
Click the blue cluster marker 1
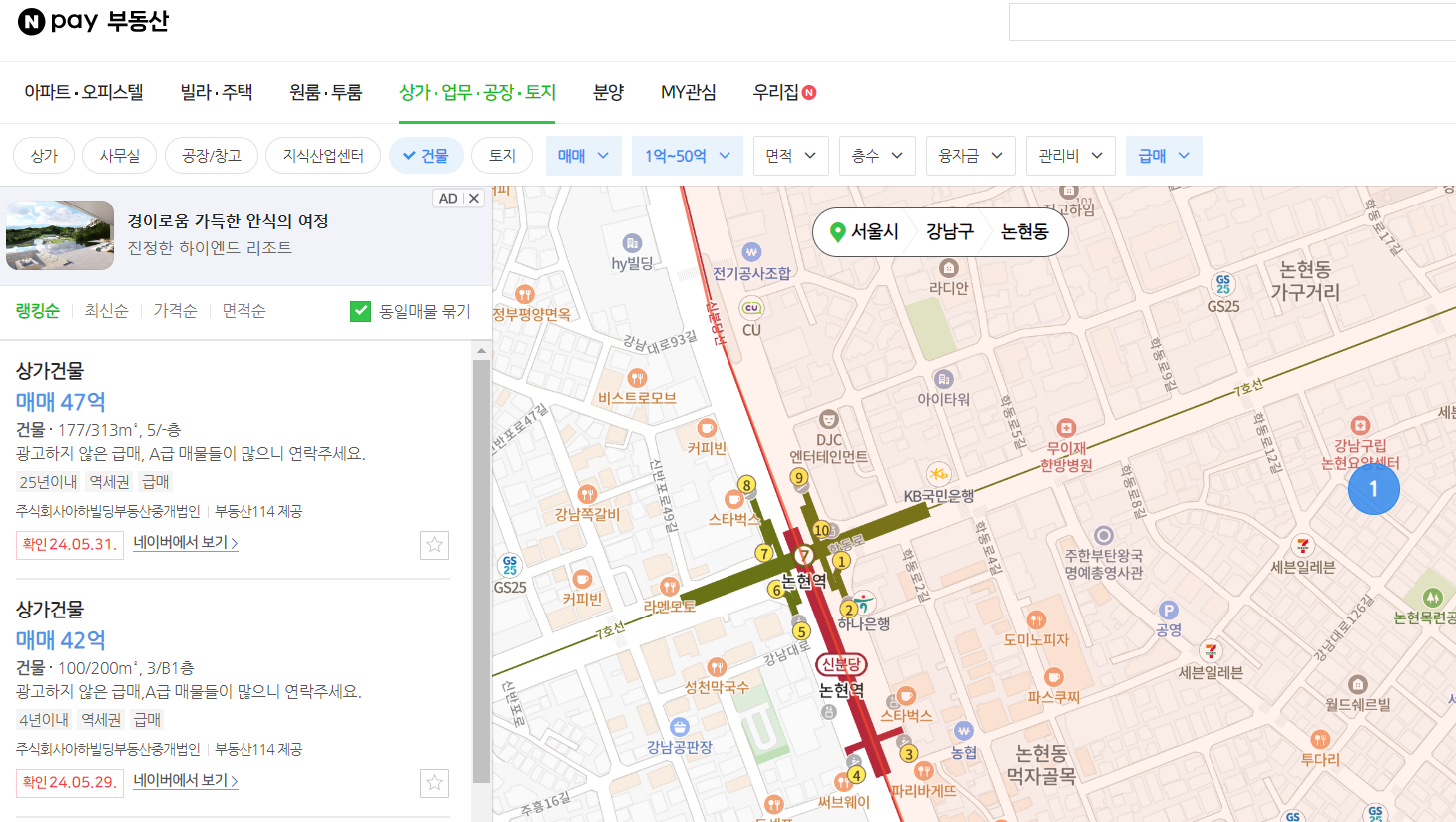(x=1374, y=489)
